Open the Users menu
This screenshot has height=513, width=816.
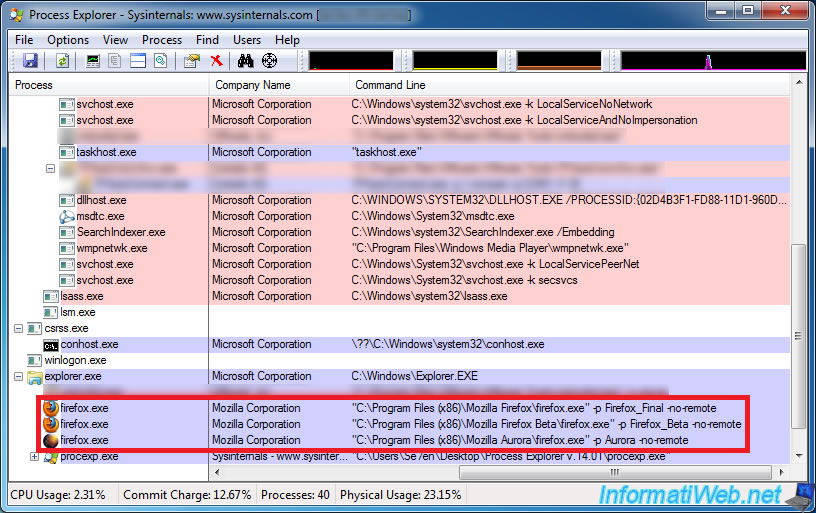[x=247, y=40]
